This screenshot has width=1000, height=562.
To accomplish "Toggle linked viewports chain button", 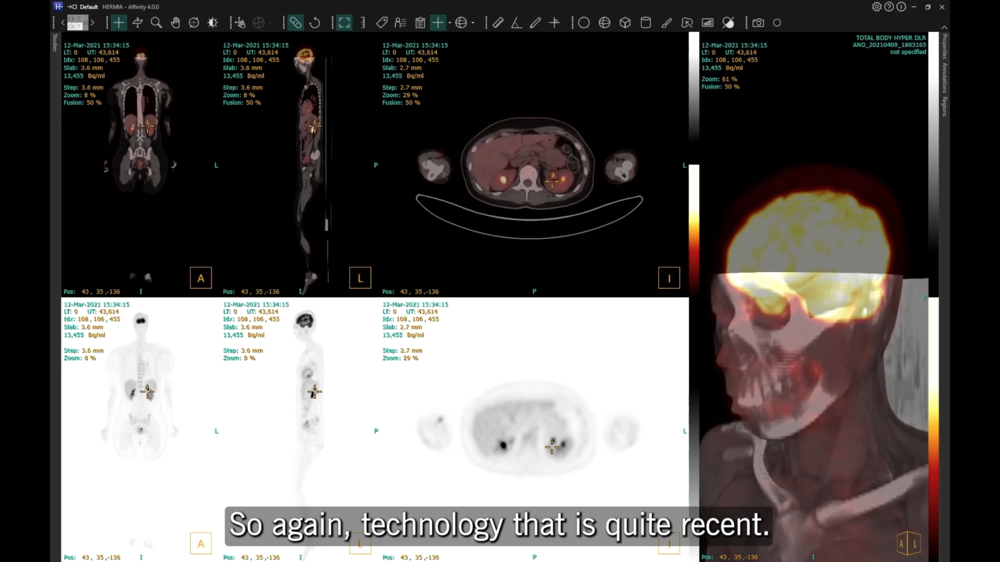I will tap(295, 22).
